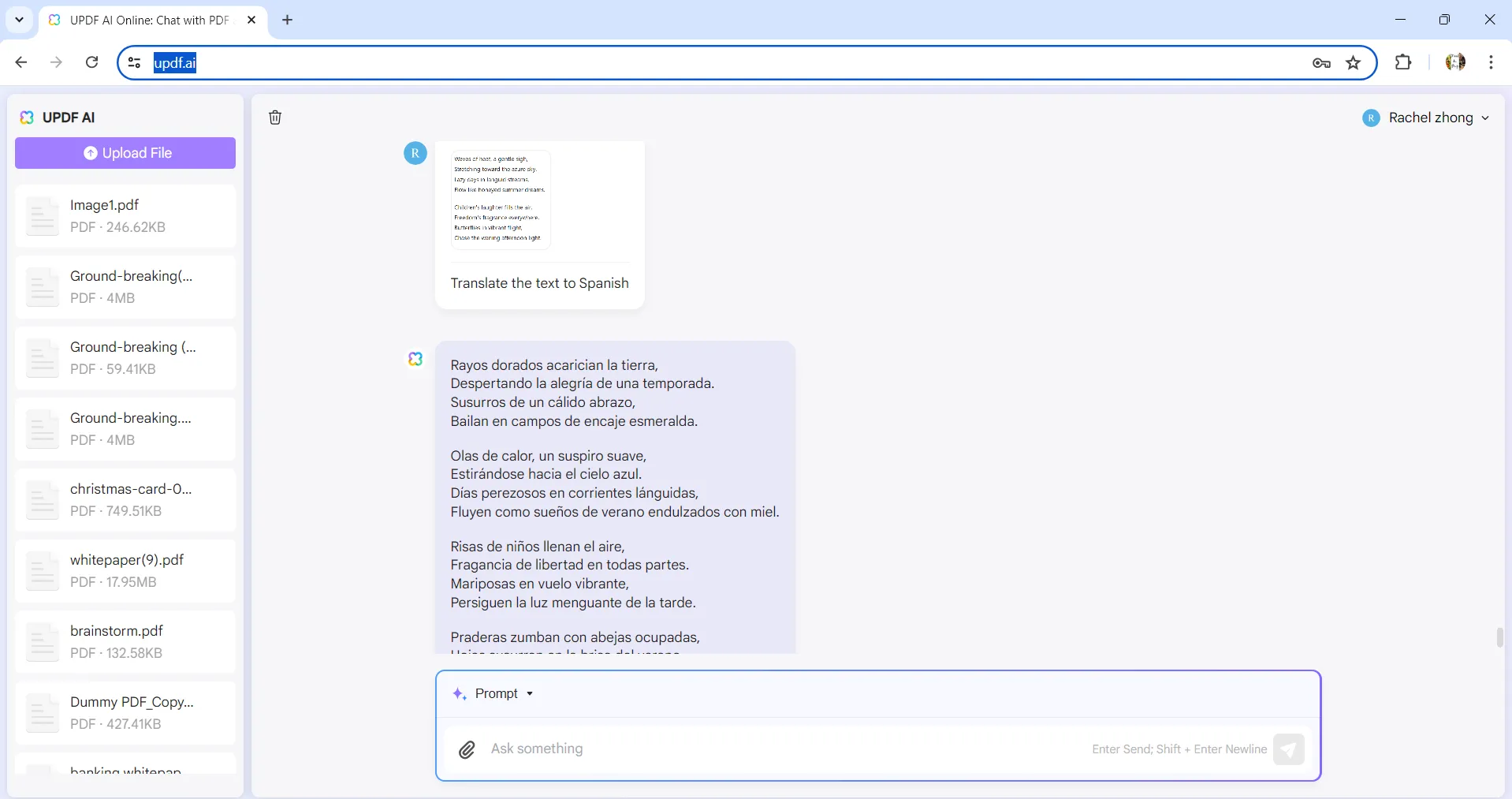Click the Chrome profile picture icon

coord(1455,62)
